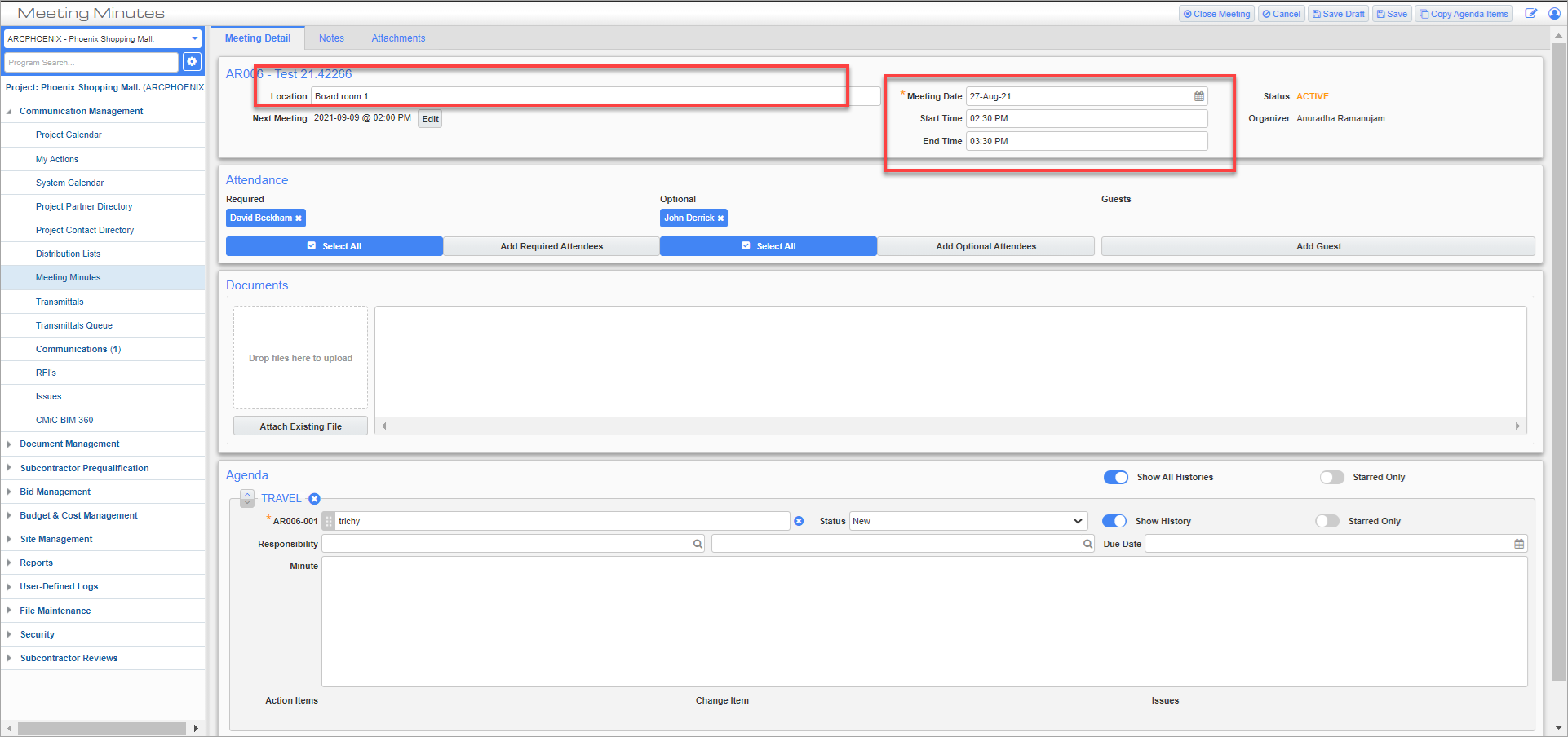Select the Meeting Detail tab
Viewport: 1568px width, 737px height.
pos(258,38)
